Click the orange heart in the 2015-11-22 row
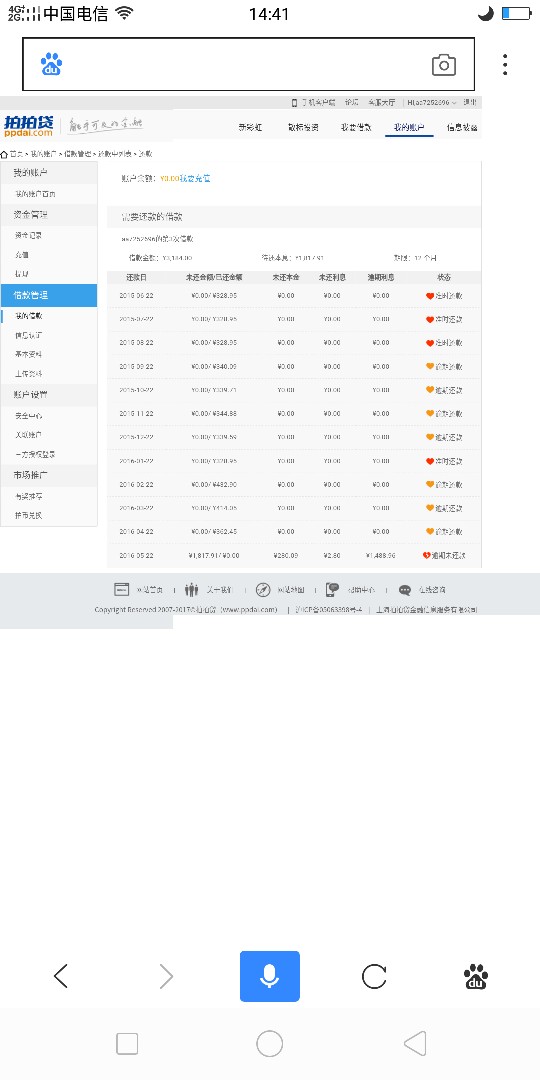540x1080 pixels. click(x=430, y=413)
